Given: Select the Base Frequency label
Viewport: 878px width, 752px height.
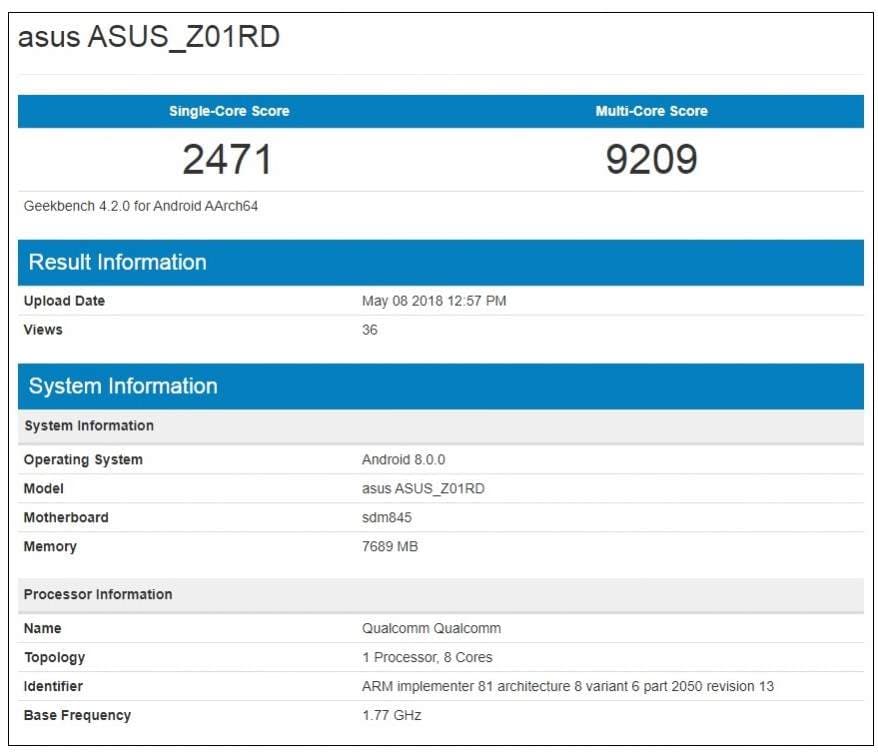Looking at the screenshot, I should pos(77,716).
